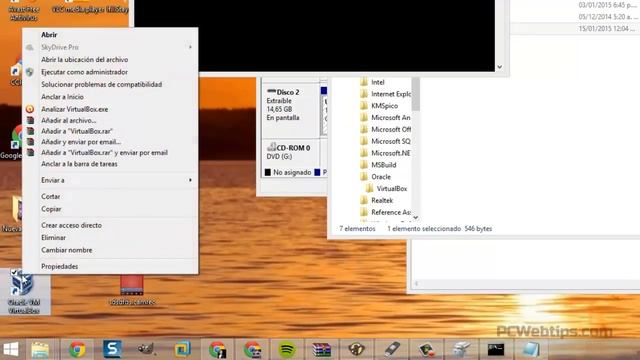Click the round brown taskbar icon
This screenshot has height=360, width=640.
click(356, 350)
